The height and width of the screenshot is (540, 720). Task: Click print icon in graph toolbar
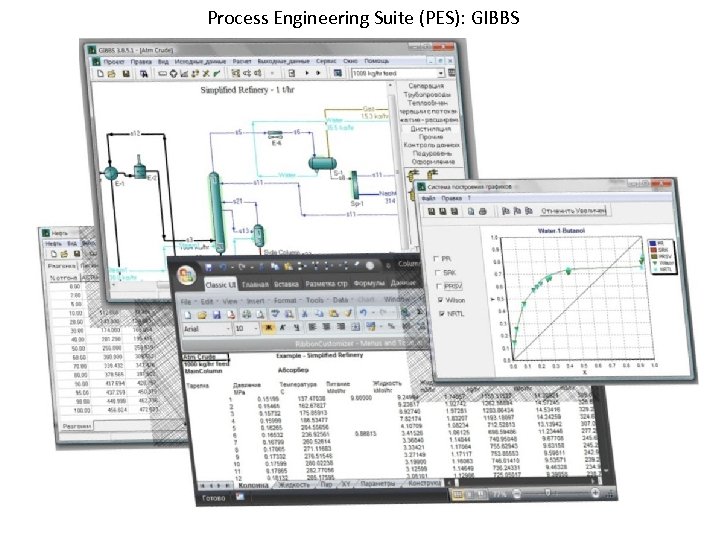(x=483, y=211)
